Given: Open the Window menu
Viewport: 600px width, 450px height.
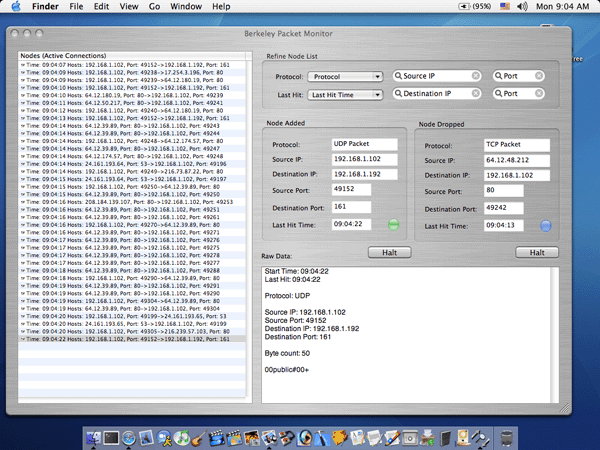Looking at the screenshot, I should coord(184,7).
